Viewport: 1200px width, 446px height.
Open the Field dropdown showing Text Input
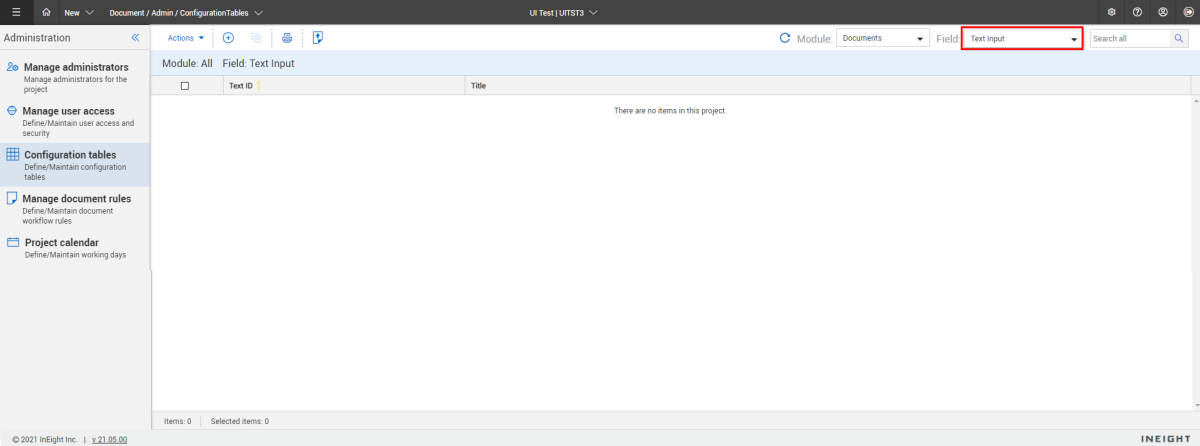click(x=1023, y=38)
